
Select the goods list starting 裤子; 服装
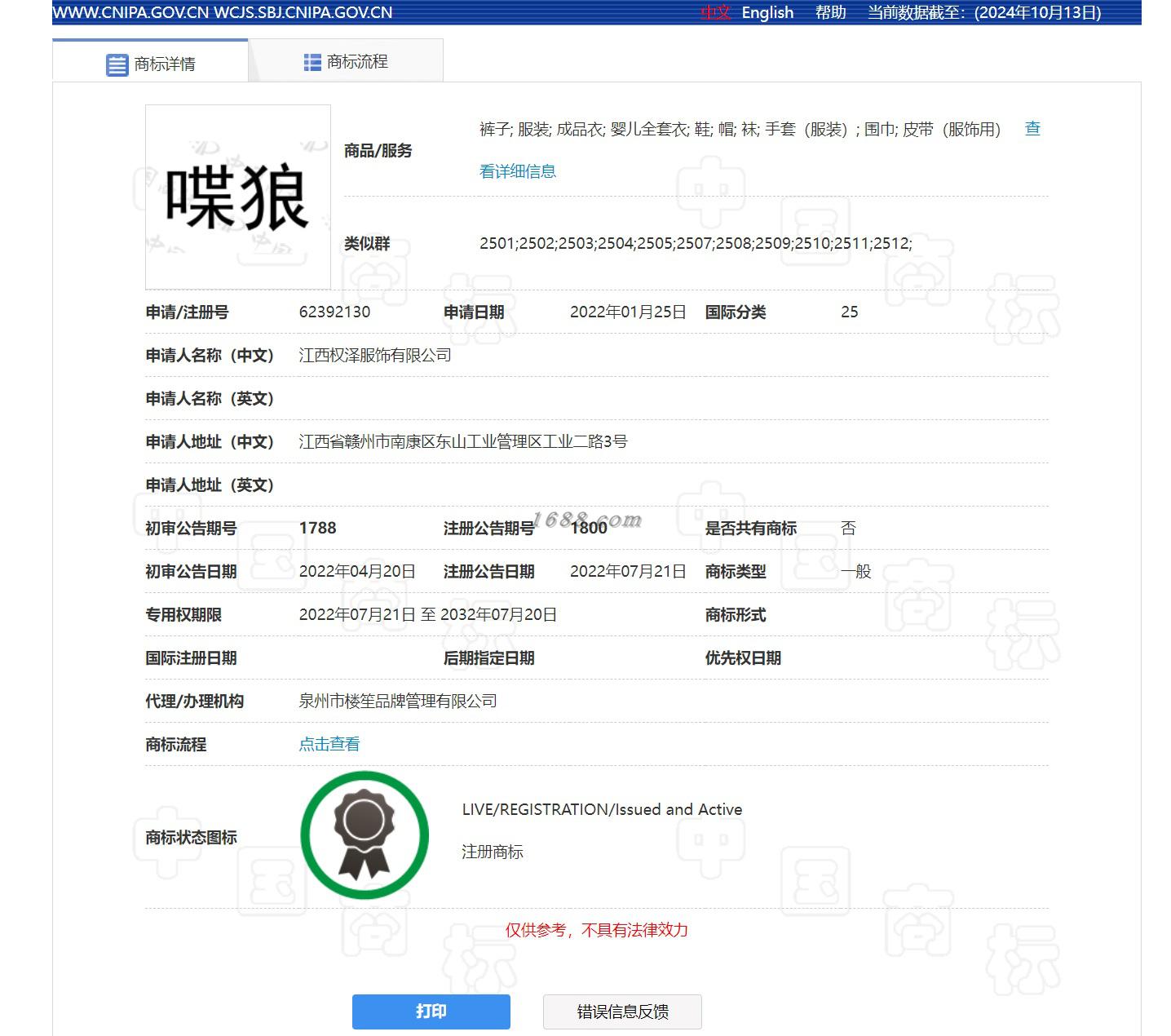click(740, 129)
